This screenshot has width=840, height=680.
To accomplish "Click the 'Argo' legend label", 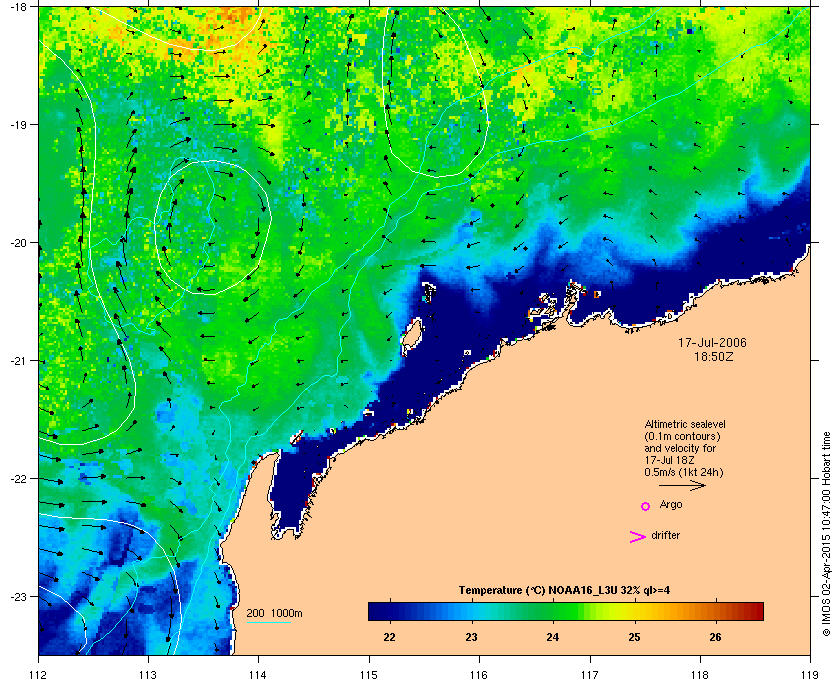I will (671, 505).
